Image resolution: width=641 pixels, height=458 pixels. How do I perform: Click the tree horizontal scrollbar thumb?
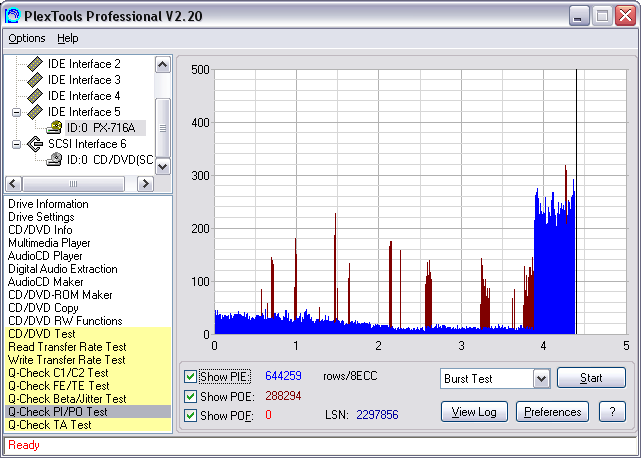(x=73, y=184)
